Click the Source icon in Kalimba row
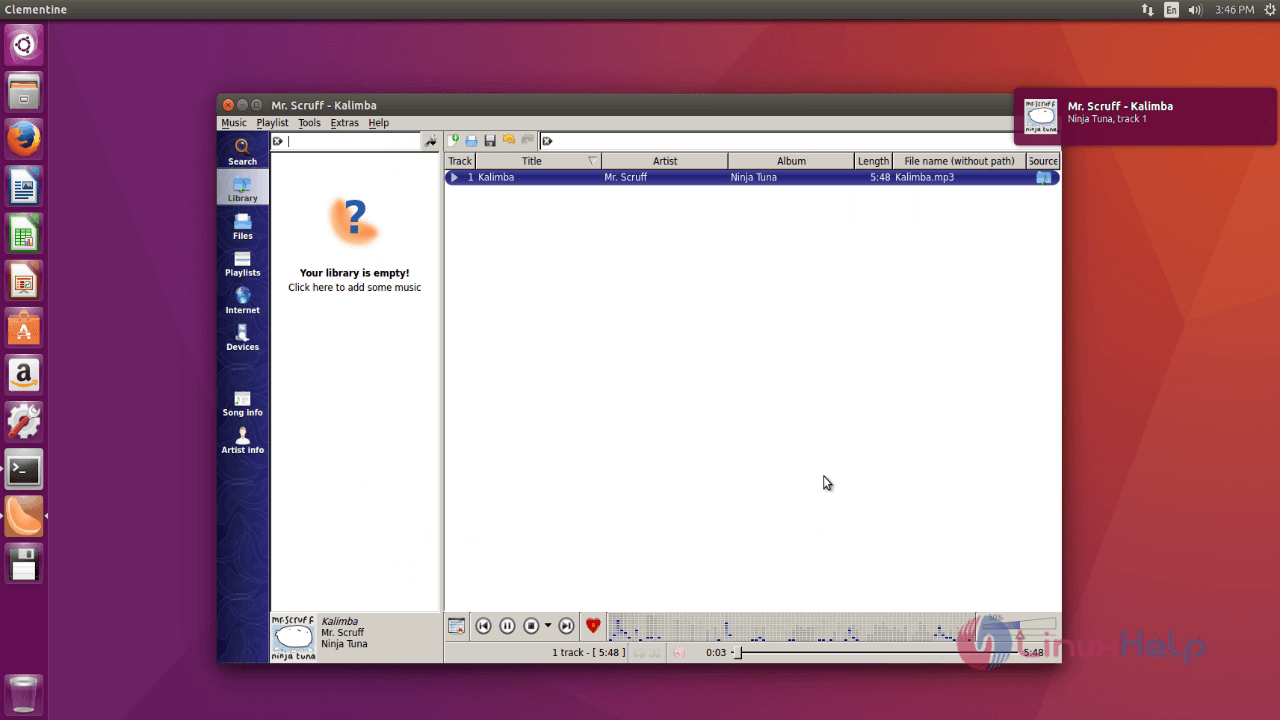Viewport: 1280px width, 720px height. pyautogui.click(x=1043, y=177)
